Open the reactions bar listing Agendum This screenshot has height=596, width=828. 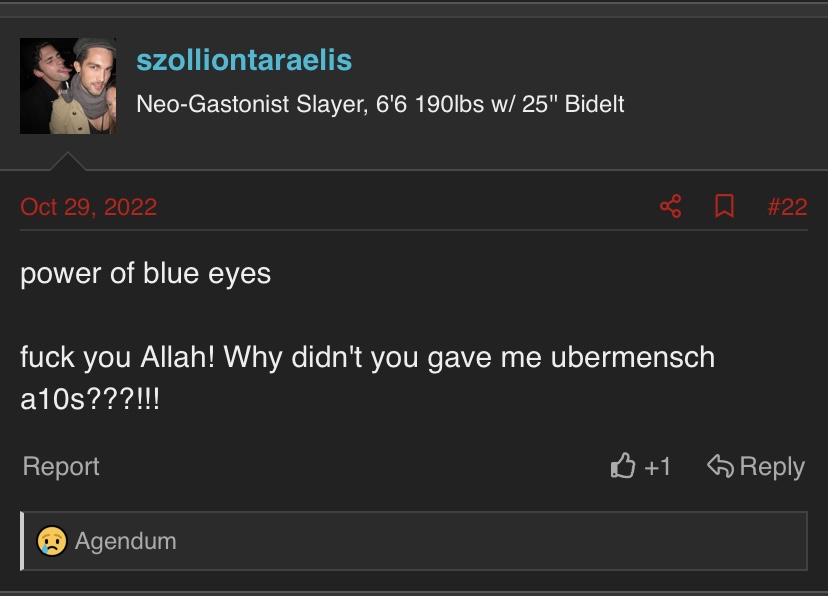(414, 541)
